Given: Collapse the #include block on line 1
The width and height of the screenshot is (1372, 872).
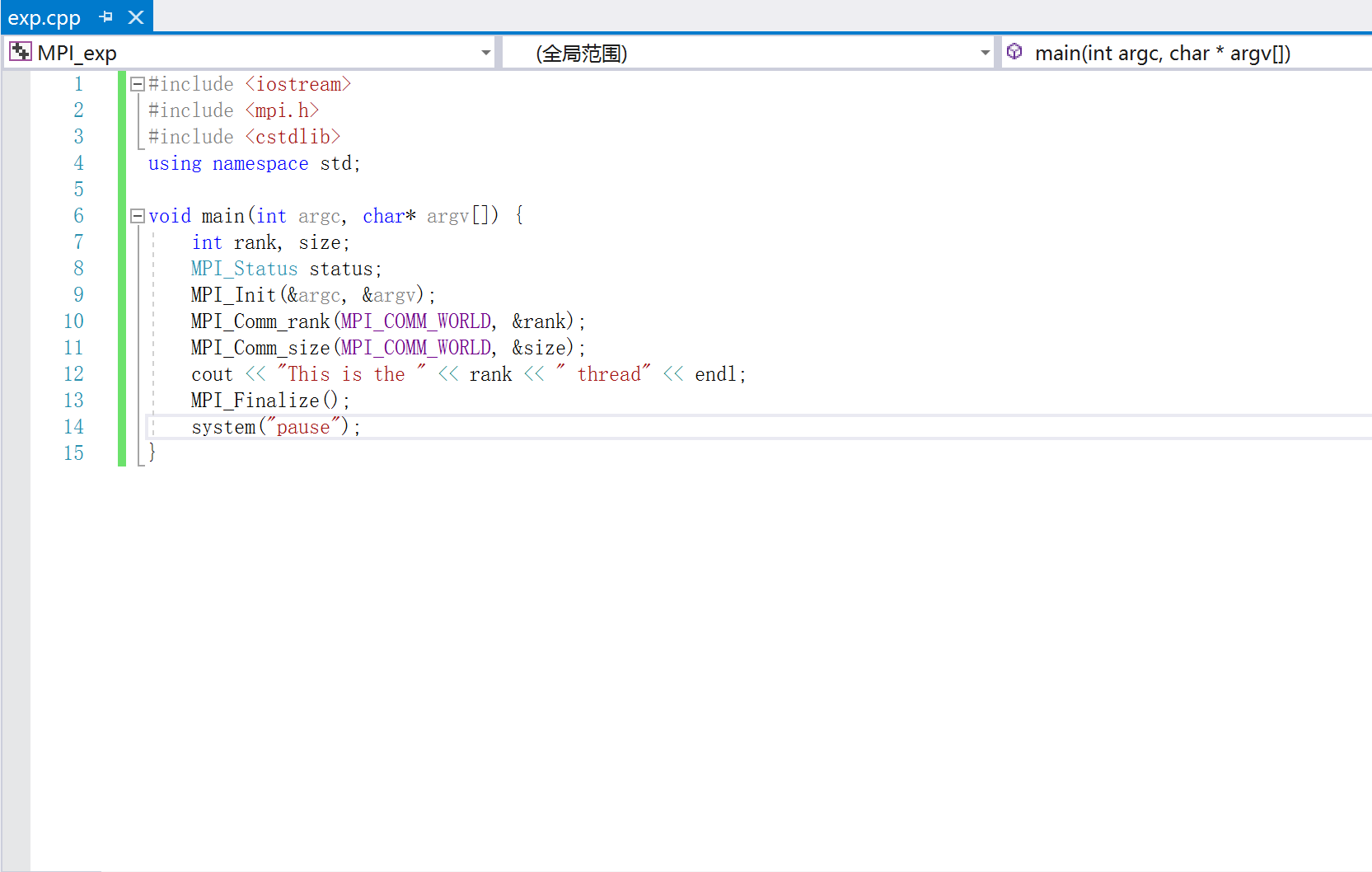Looking at the screenshot, I should pyautogui.click(x=138, y=84).
